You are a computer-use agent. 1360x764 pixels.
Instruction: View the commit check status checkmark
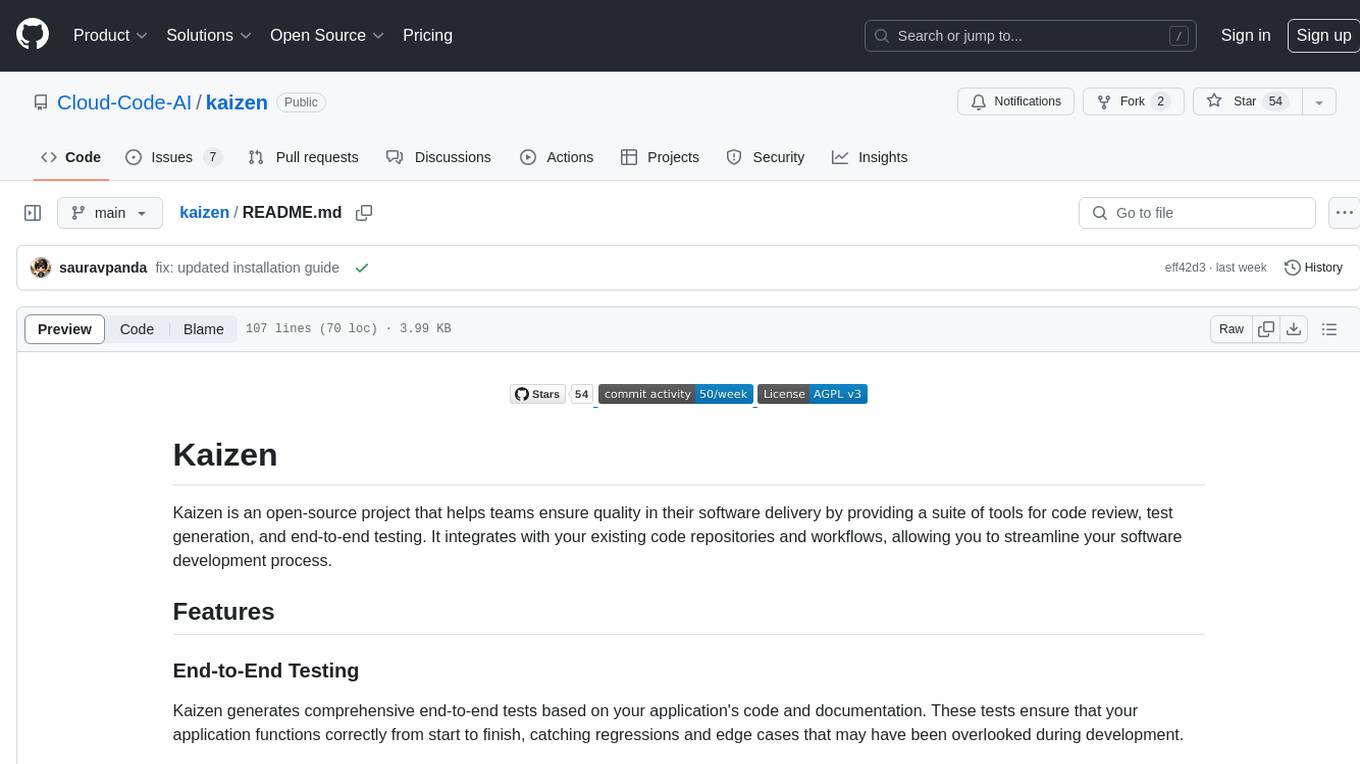(362, 268)
